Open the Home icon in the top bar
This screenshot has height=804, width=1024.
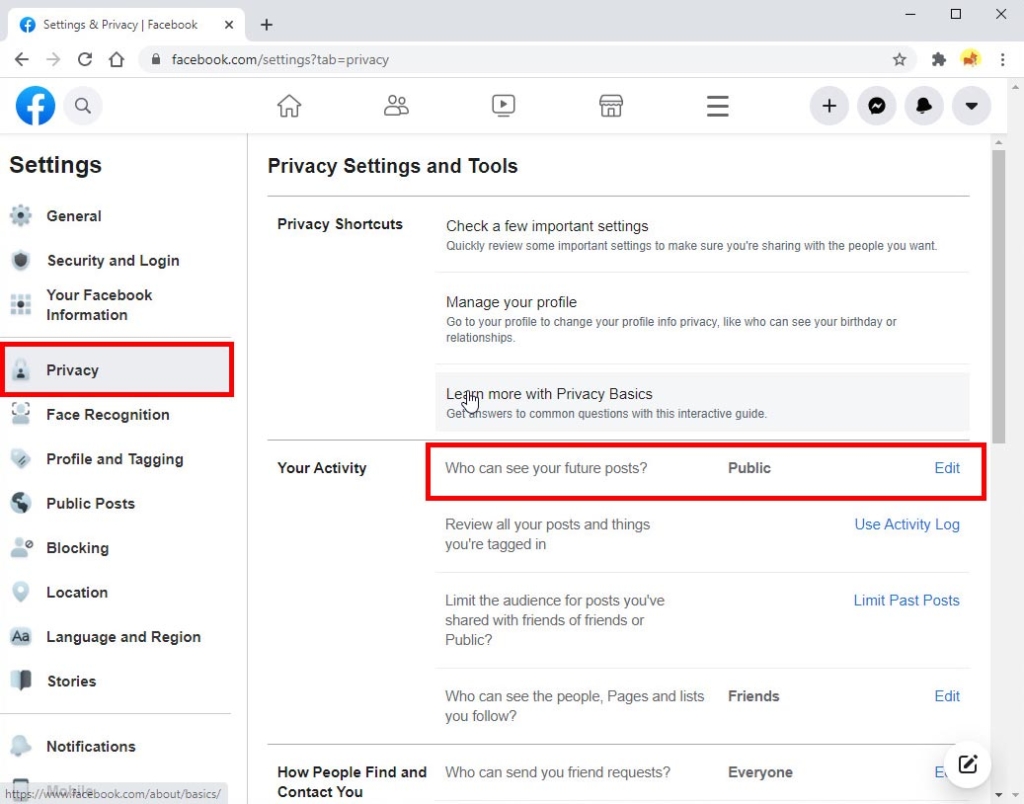[289, 105]
